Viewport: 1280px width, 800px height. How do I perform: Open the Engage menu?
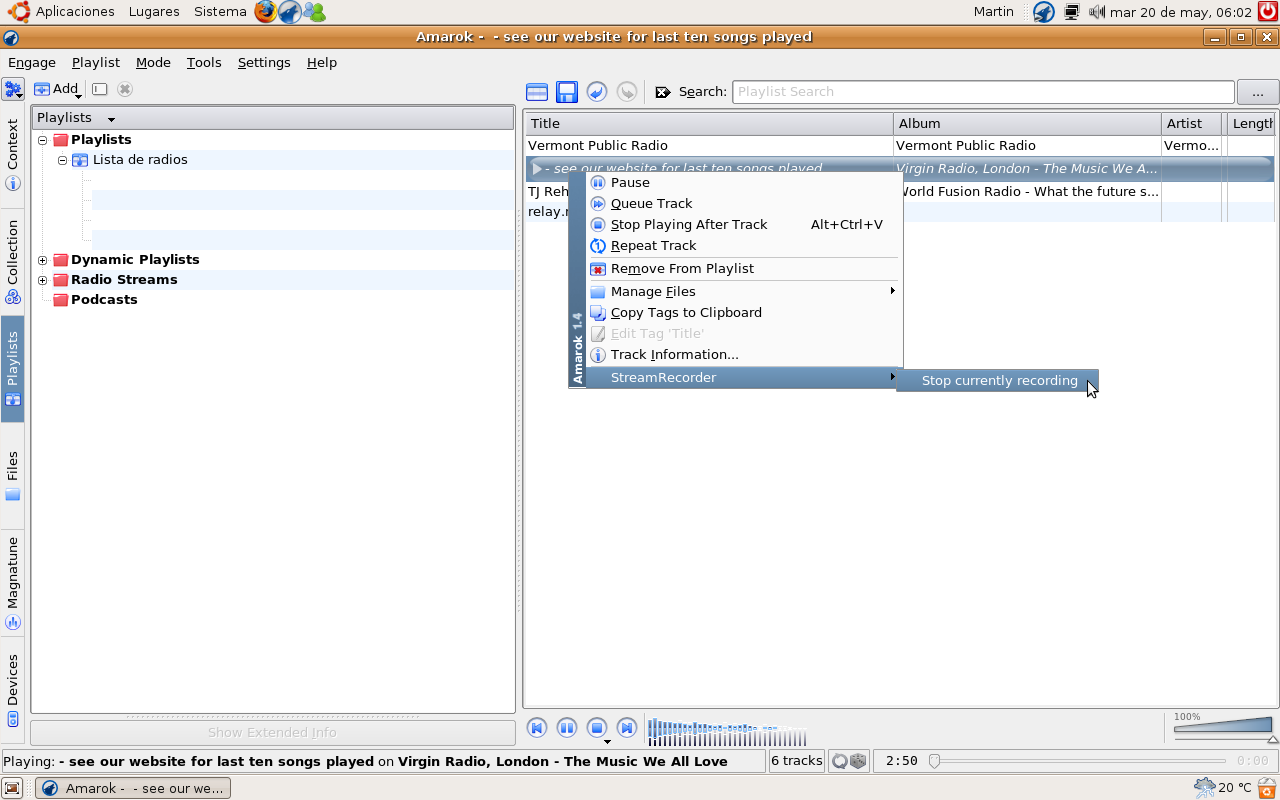31,62
